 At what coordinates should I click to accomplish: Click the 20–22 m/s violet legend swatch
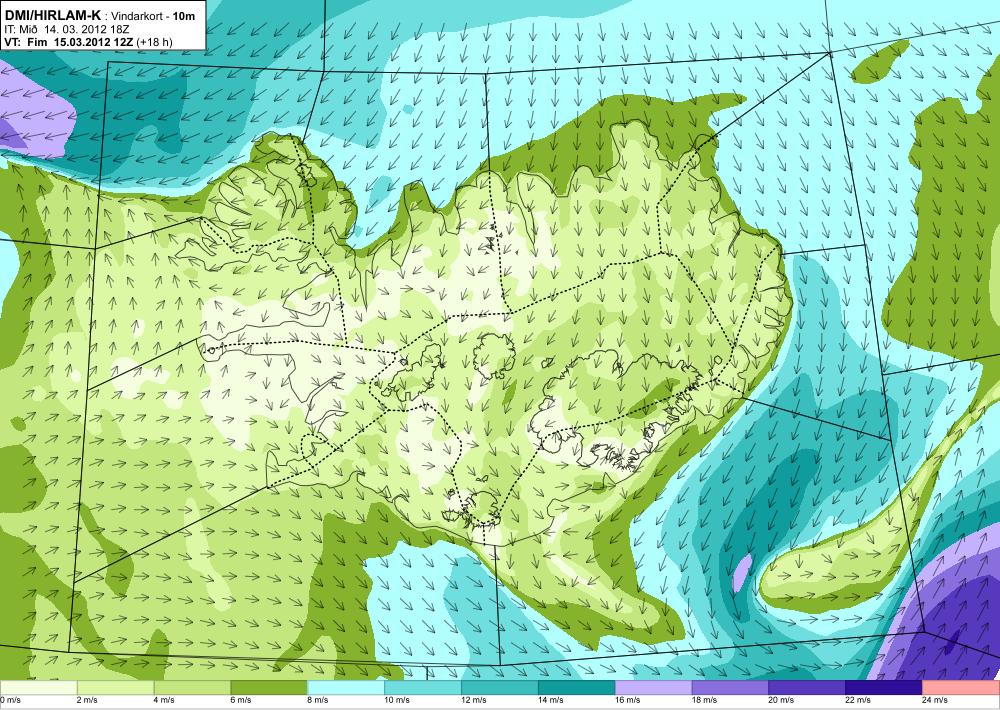pos(807,688)
